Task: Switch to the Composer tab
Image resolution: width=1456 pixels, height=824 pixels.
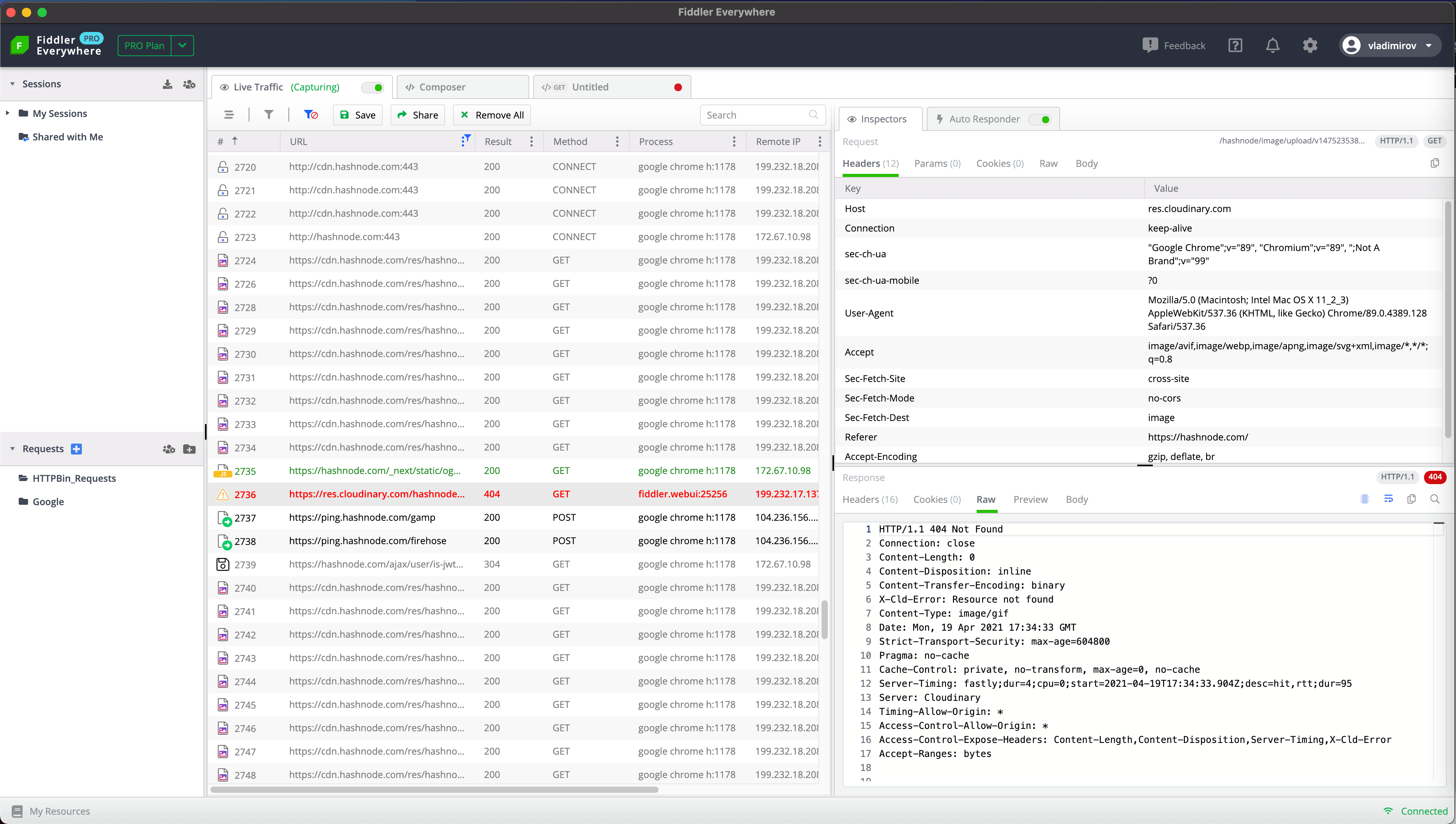Action: point(462,87)
